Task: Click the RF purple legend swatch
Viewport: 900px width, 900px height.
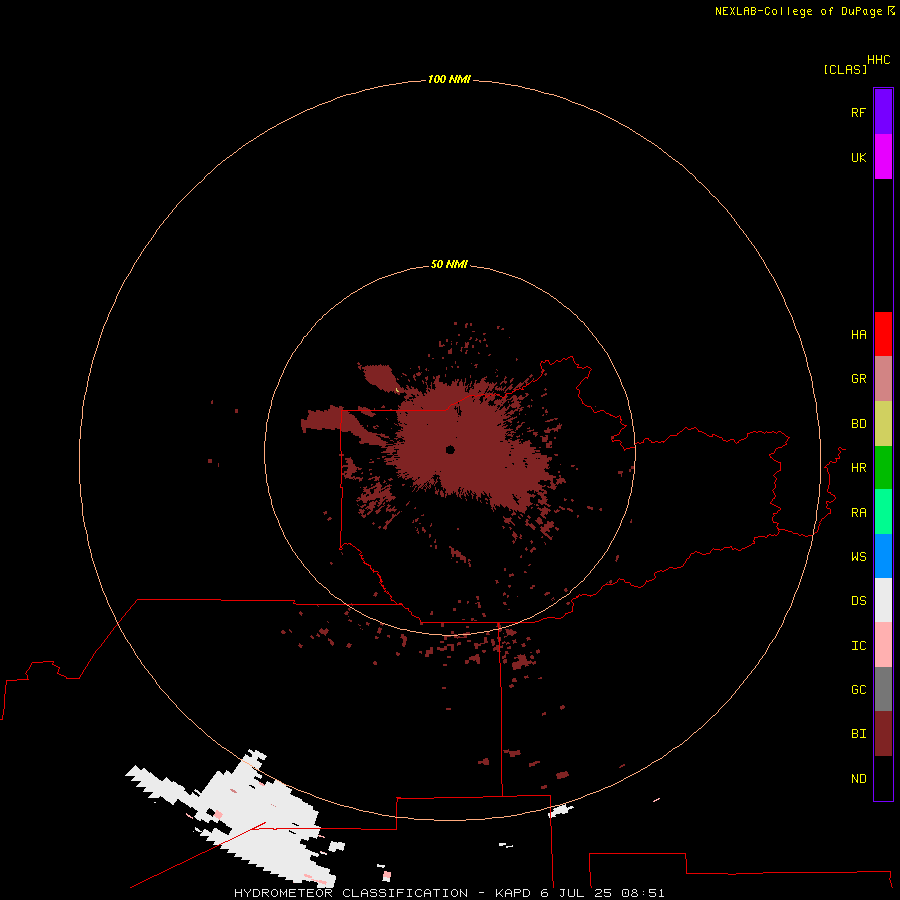Action: pos(883,112)
